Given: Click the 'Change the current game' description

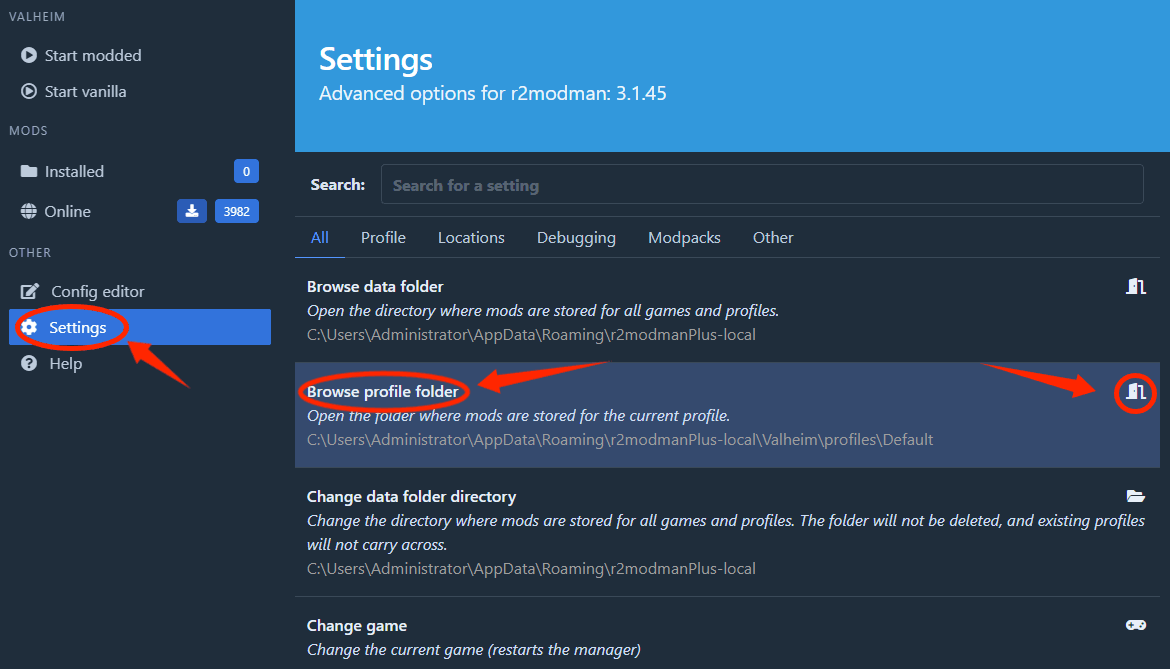Looking at the screenshot, I should click(474, 650).
